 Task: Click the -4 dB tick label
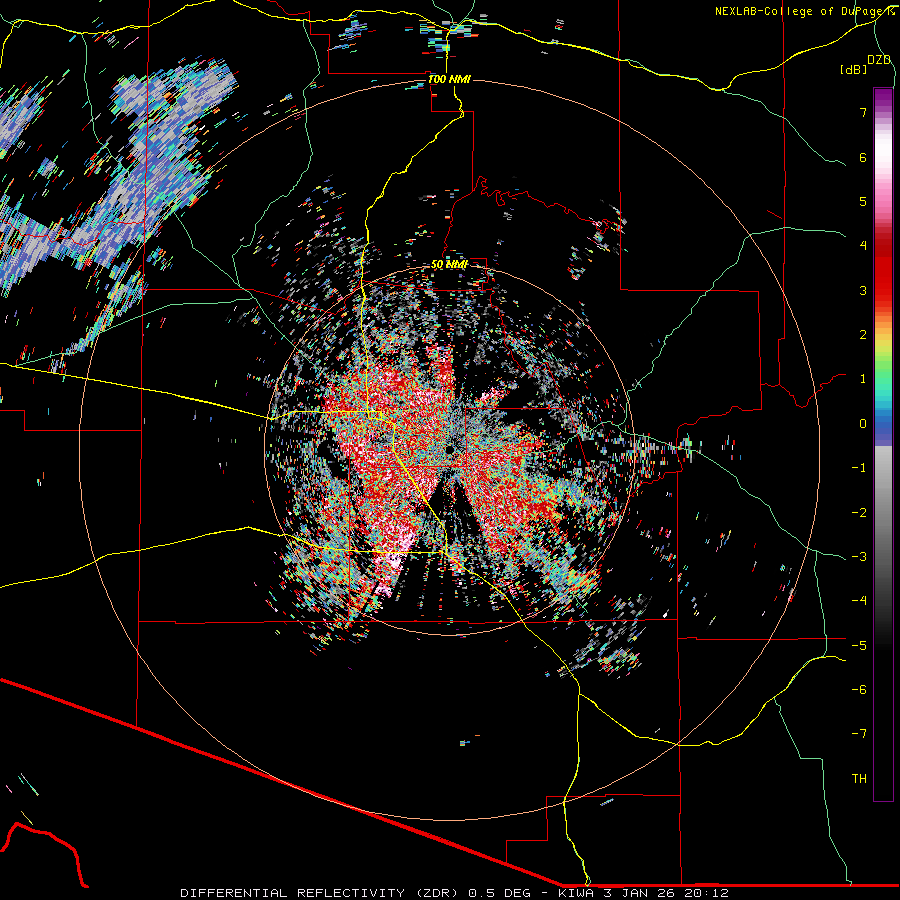tap(859, 601)
